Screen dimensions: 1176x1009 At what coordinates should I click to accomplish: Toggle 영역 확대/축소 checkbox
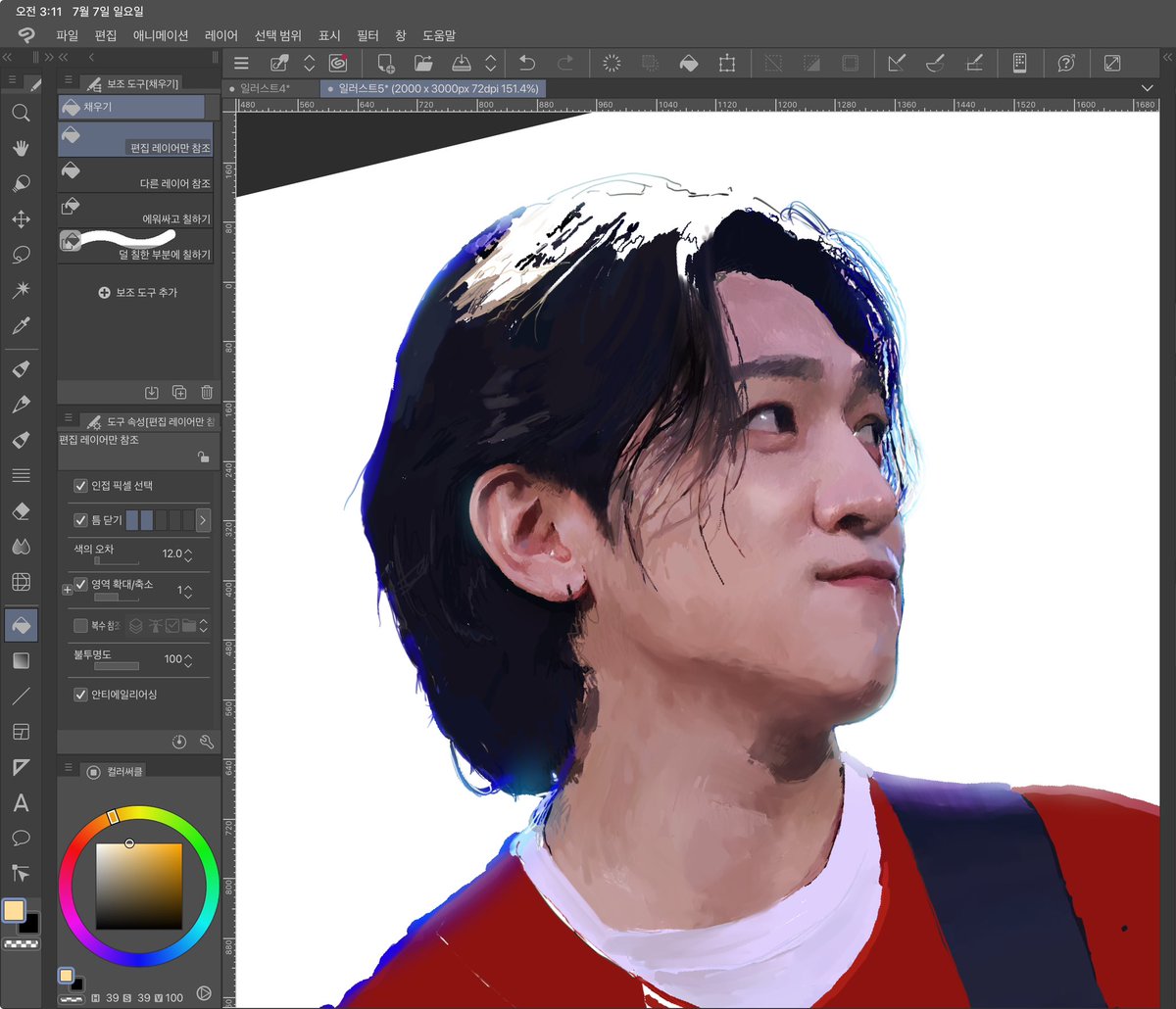coord(80,584)
